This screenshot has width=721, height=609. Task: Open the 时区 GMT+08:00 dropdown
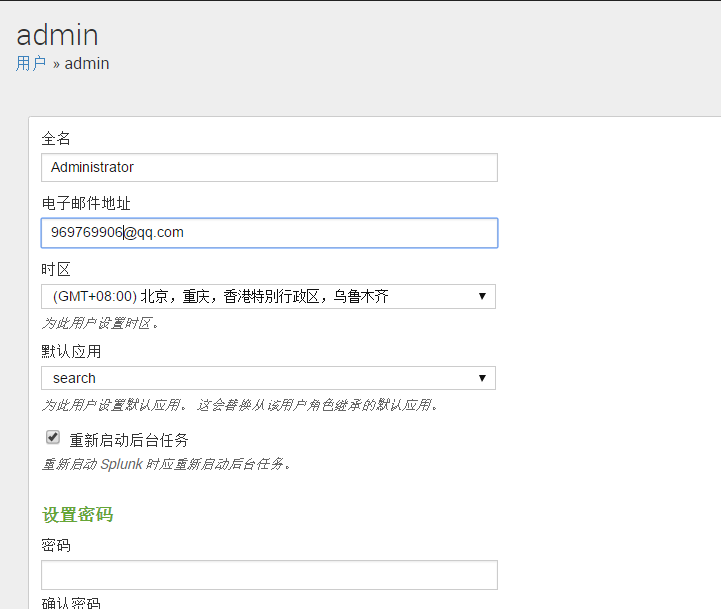coord(269,296)
